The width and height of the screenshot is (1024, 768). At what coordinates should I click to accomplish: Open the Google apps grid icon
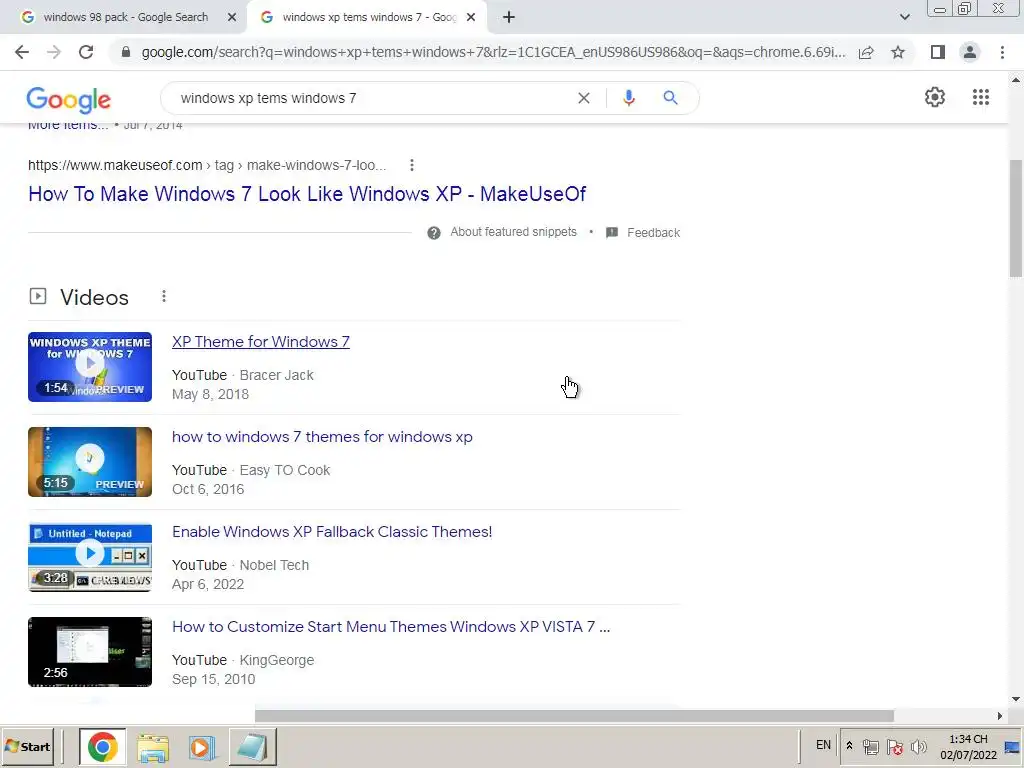point(981,97)
